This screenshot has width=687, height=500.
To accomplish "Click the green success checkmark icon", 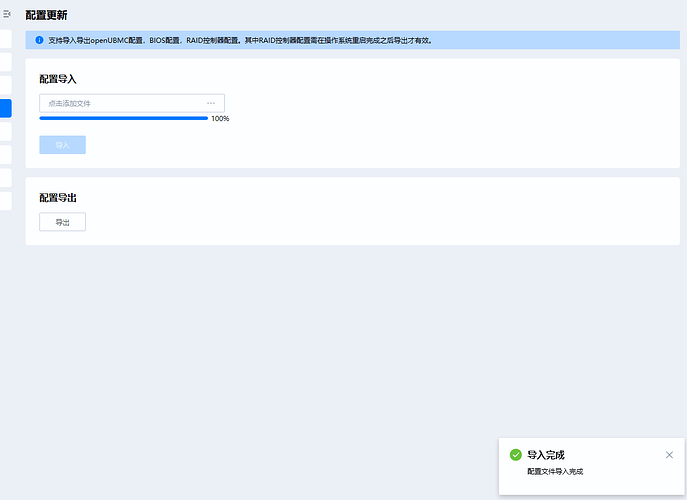I will [516, 455].
